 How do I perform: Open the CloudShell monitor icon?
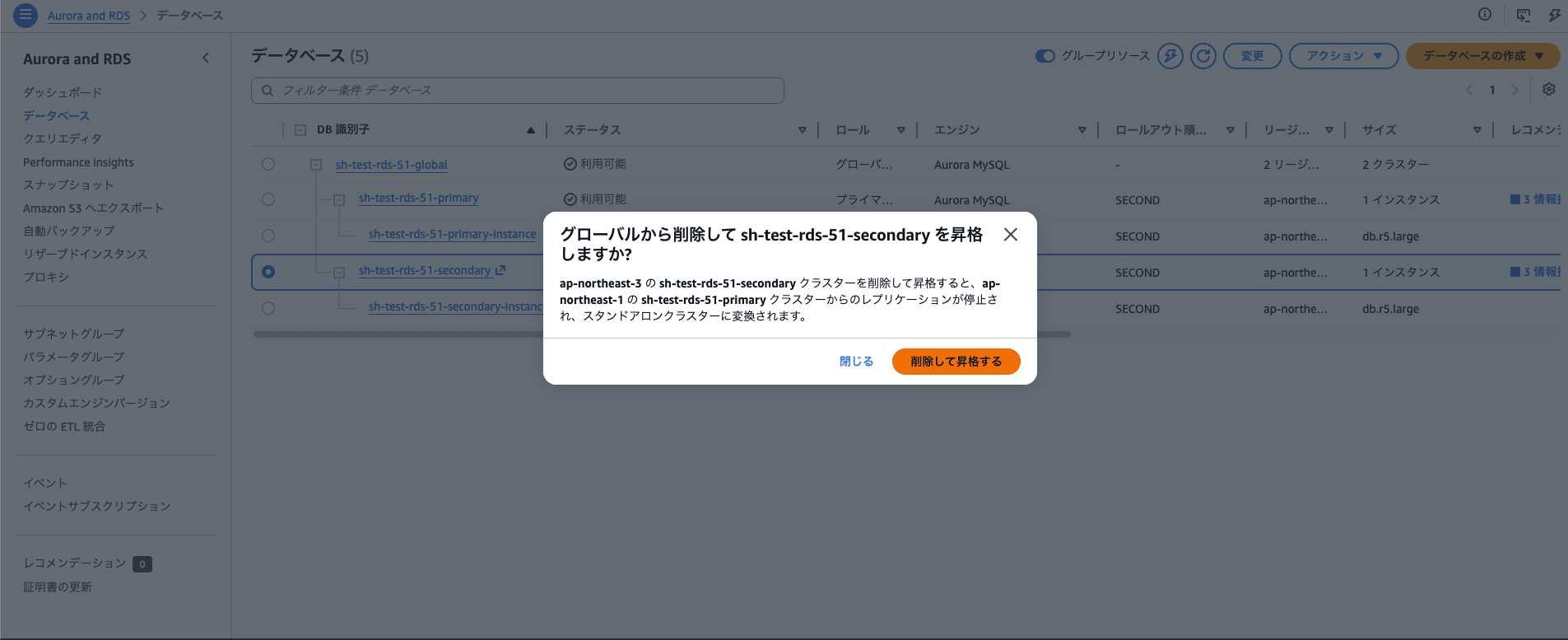click(1524, 15)
